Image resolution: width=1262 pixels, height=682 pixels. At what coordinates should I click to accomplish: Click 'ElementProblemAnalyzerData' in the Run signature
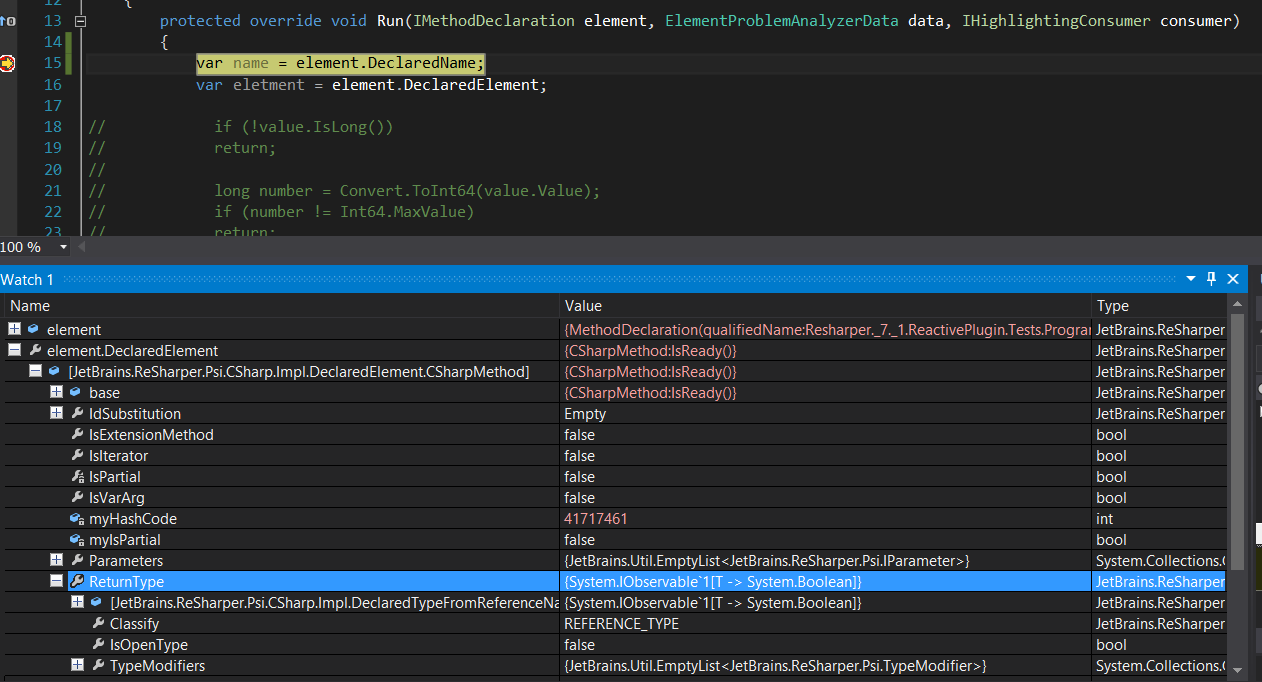tap(781, 20)
